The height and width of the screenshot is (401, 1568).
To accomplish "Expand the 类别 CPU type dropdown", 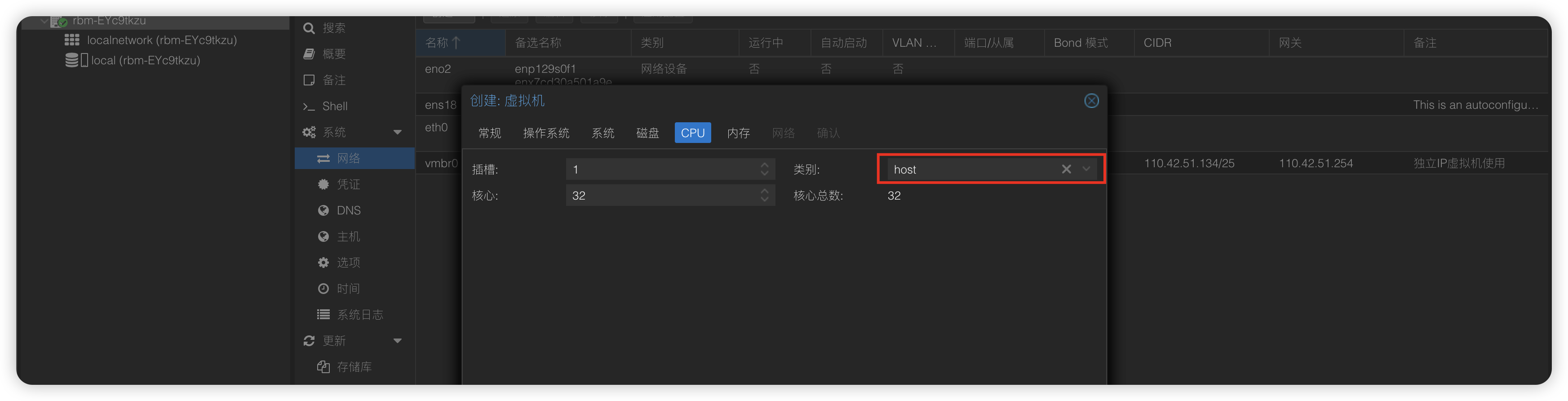I will tap(1086, 169).
